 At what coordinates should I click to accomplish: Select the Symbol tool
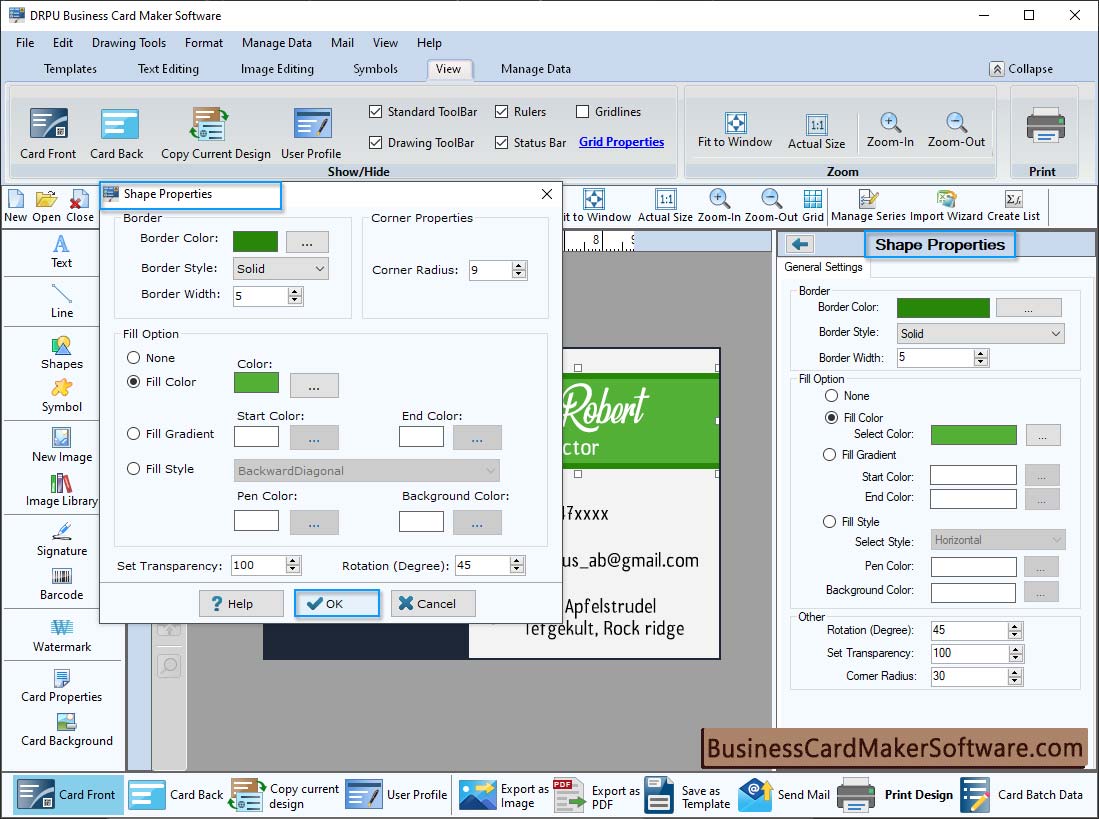tap(62, 396)
